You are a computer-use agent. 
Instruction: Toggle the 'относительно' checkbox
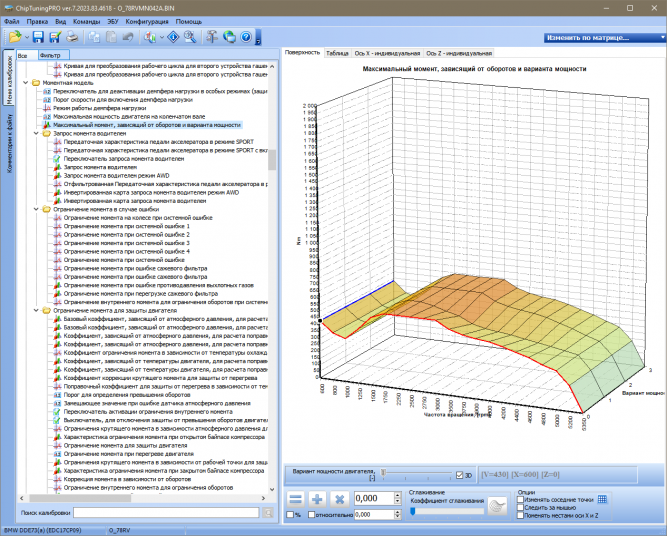click(311, 515)
